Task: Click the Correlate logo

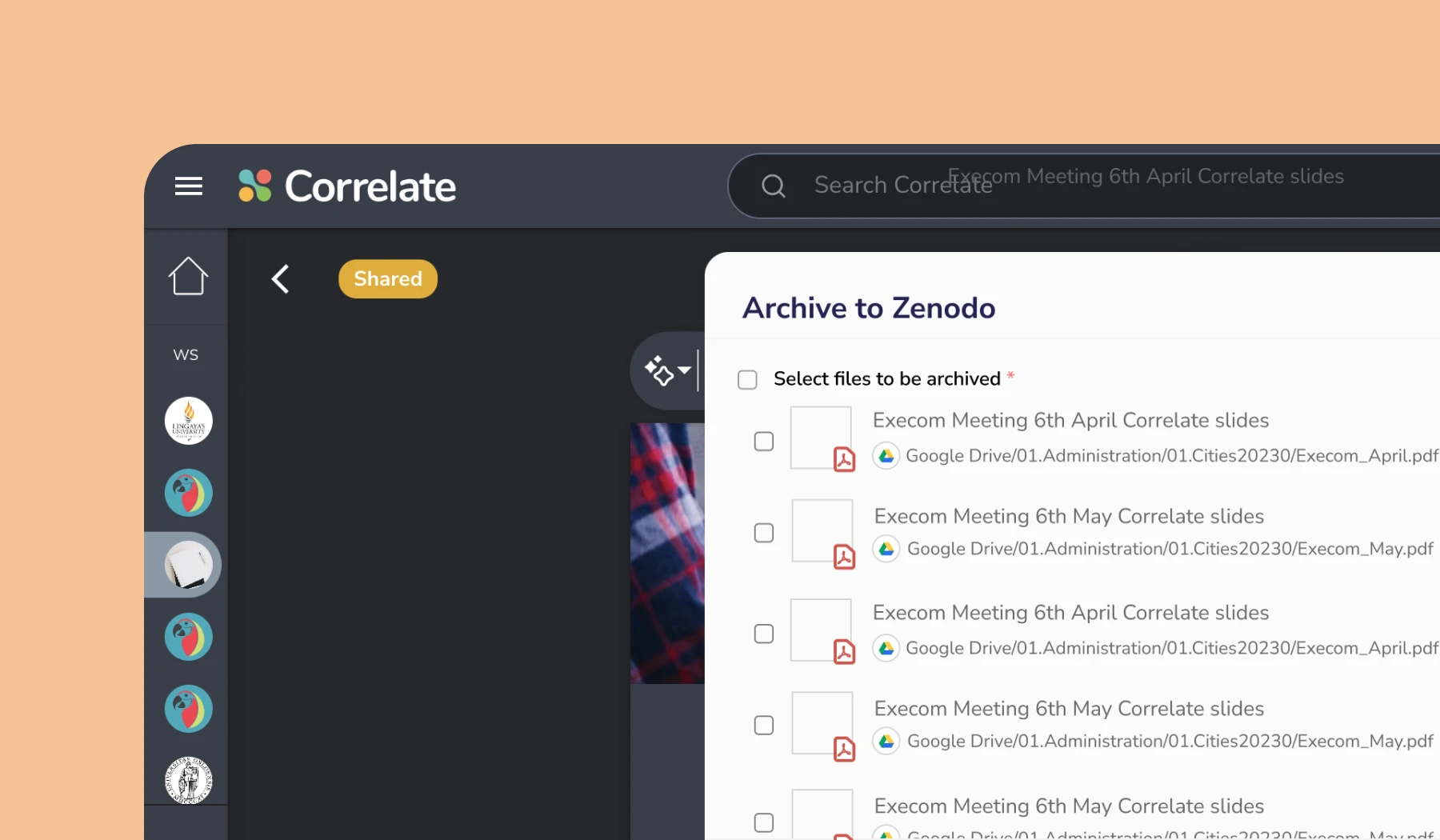Action: (347, 186)
